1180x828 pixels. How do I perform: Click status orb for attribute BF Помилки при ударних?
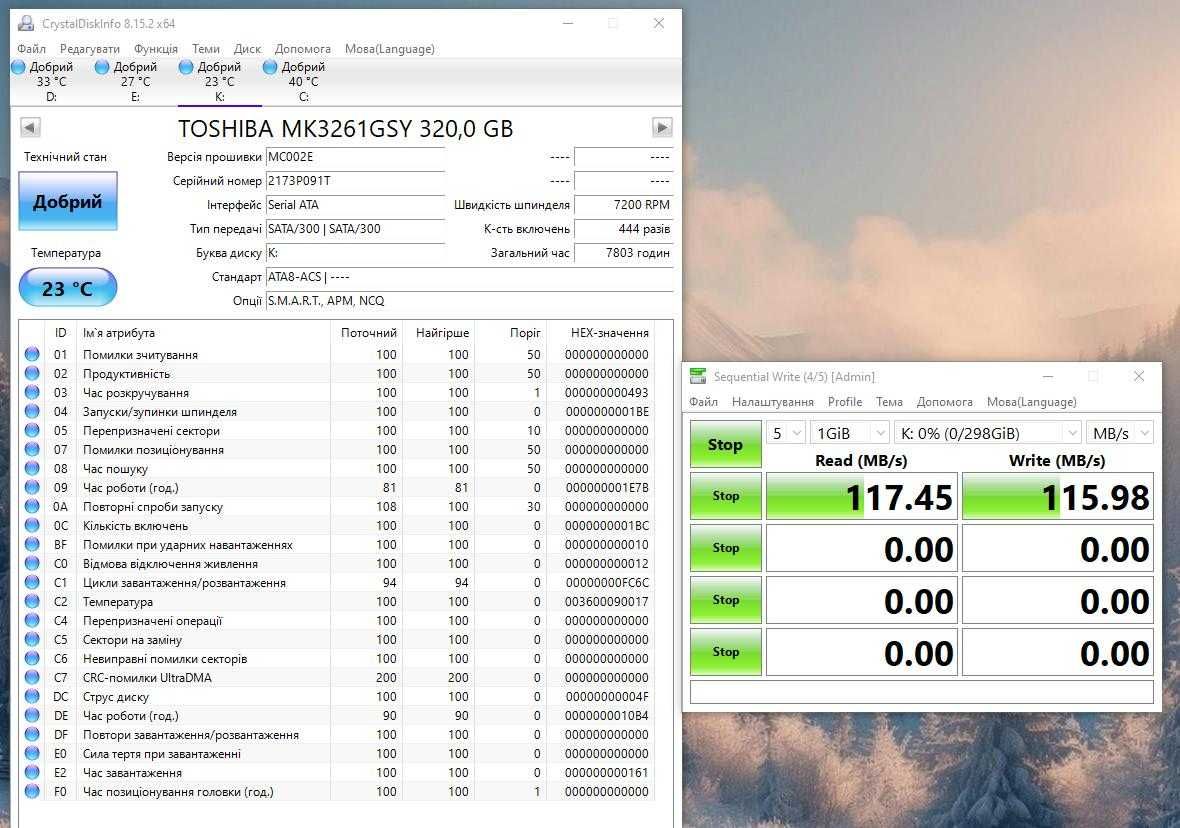32,544
